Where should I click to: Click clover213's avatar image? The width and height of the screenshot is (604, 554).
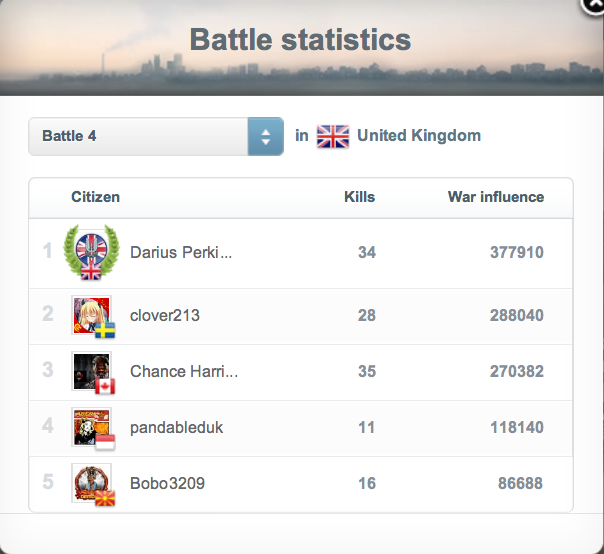[92, 315]
